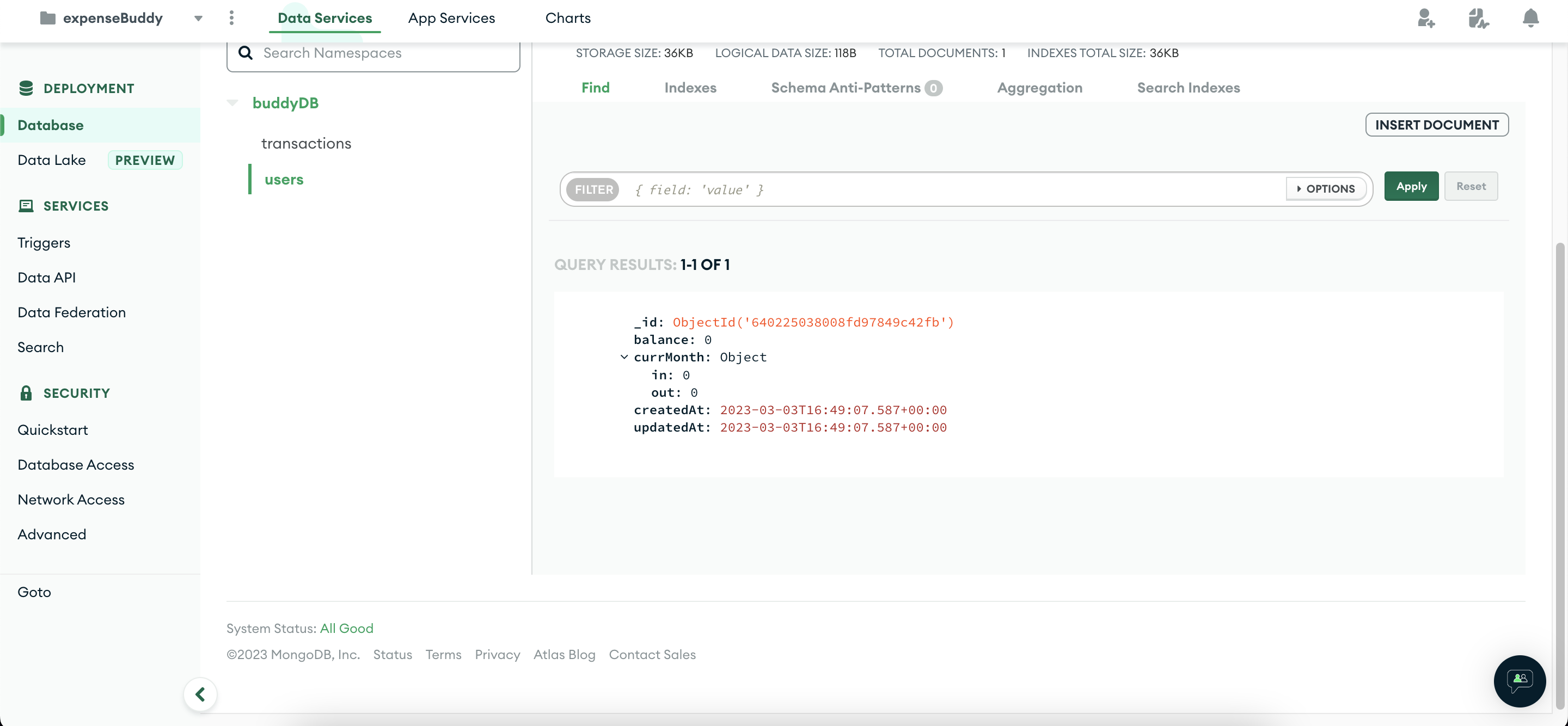Open the expenseBuddy project dropdown arrow

tap(198, 19)
